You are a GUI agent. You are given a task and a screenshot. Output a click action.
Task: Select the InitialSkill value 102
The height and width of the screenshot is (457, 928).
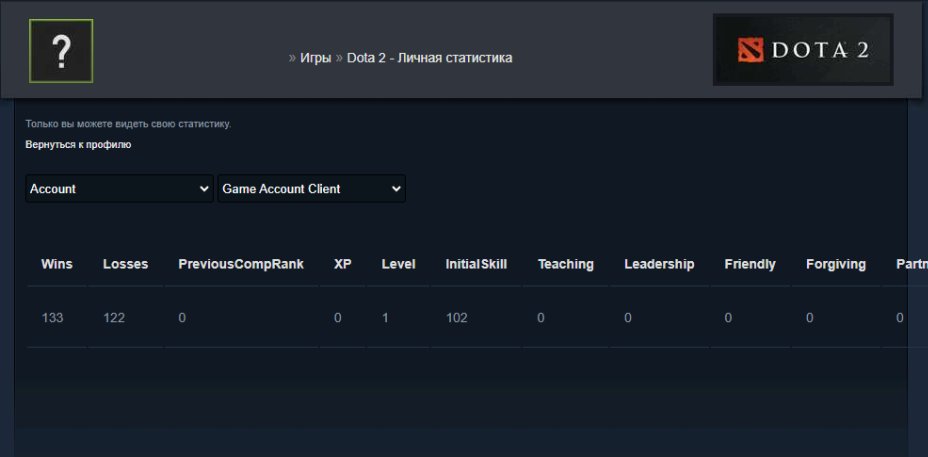(457, 318)
